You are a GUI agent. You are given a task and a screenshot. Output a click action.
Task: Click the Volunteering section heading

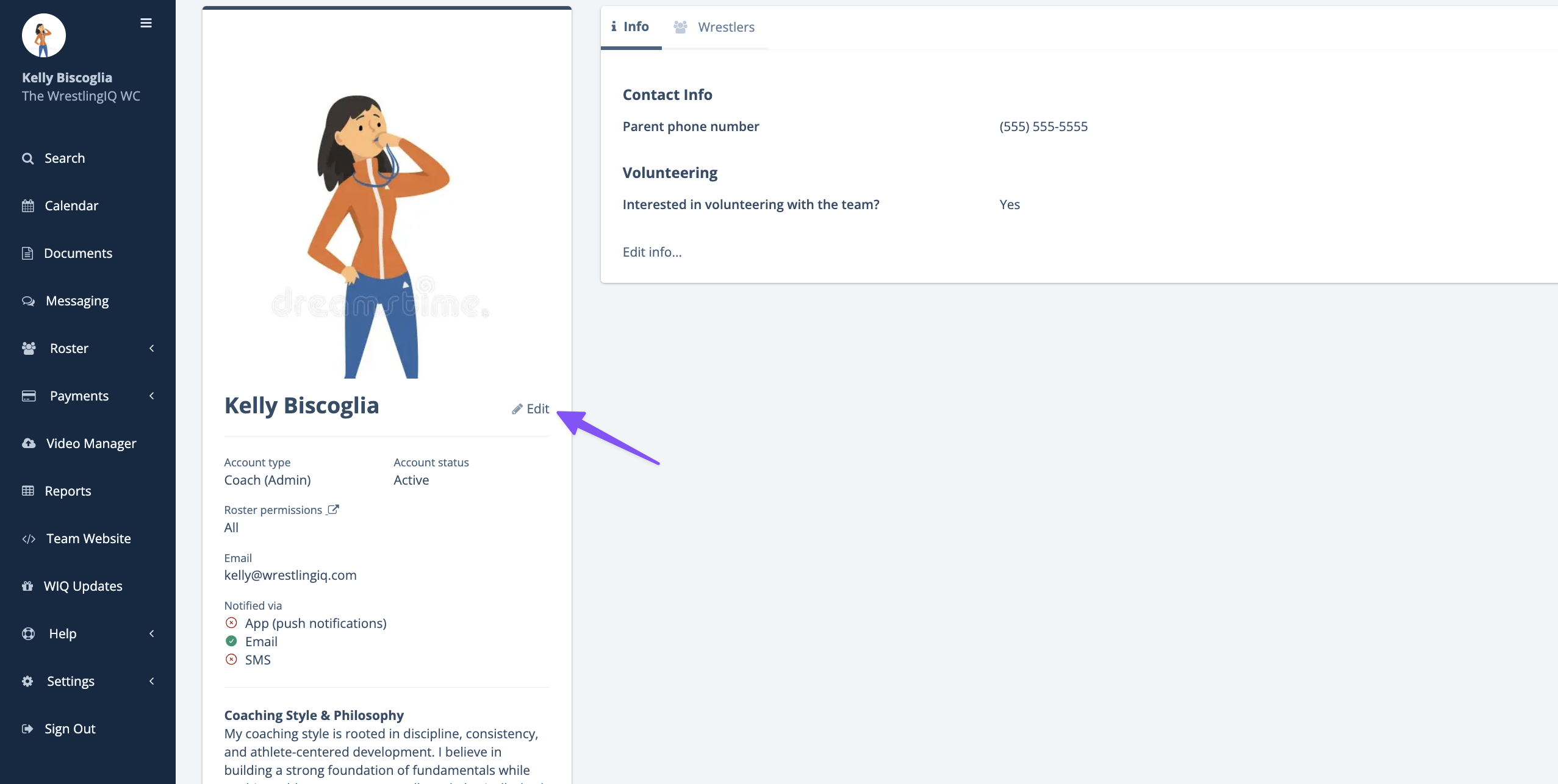click(670, 173)
